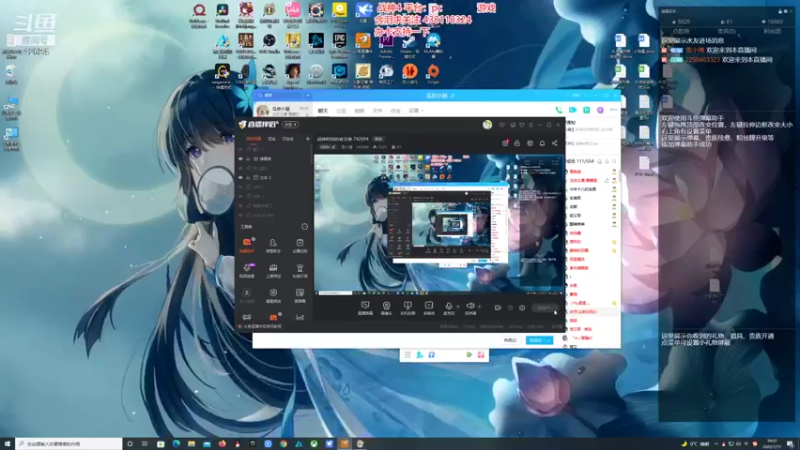The height and width of the screenshot is (450, 800).
Task: Switch to 相册 tab in QQ window
Action: 359,110
